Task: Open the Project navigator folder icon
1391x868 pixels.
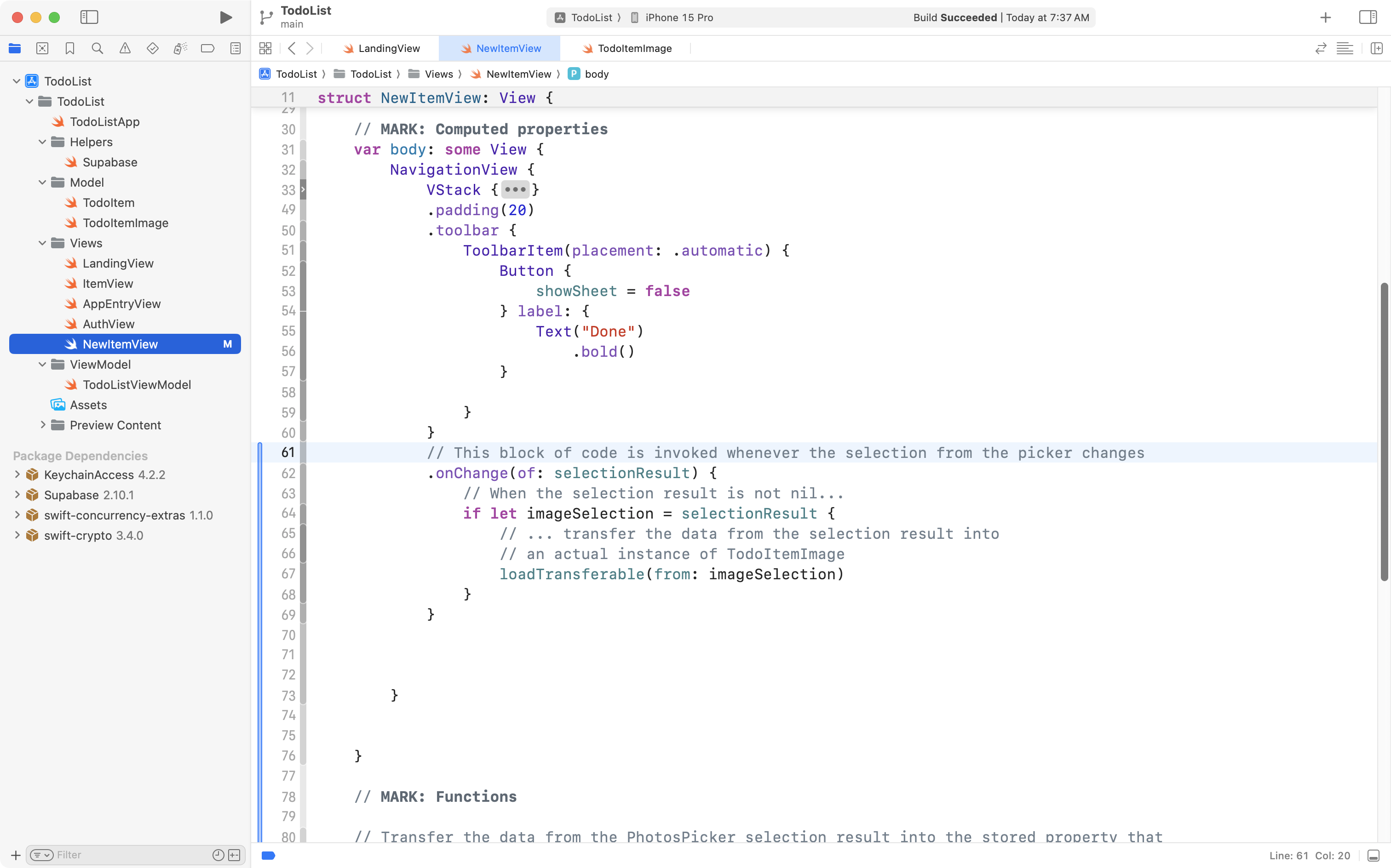Action: click(x=15, y=48)
